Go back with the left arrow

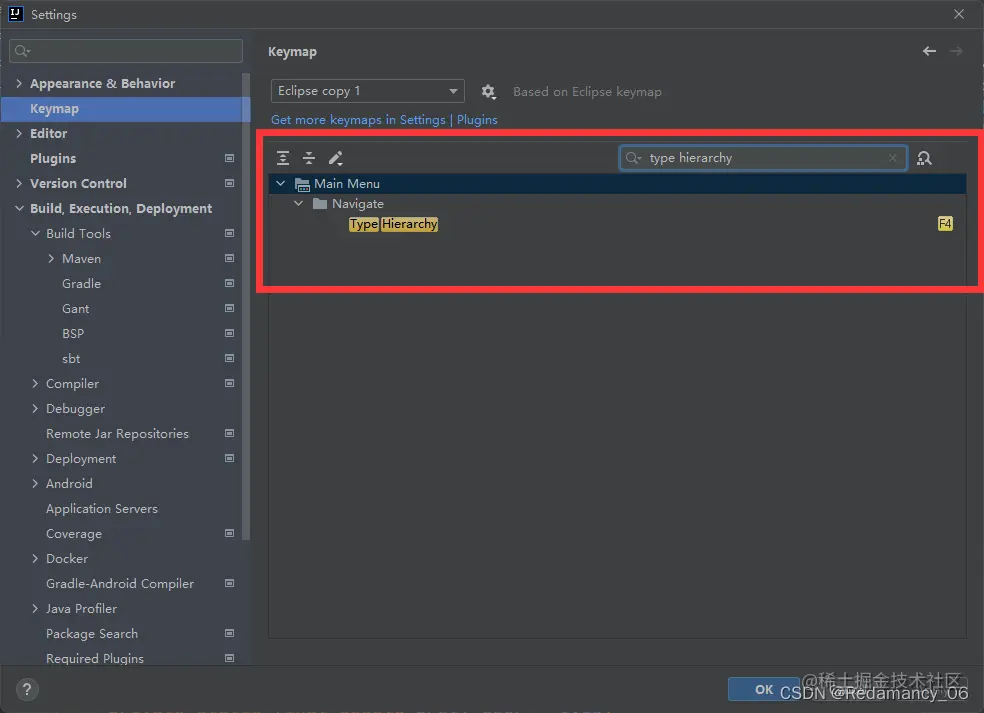point(929,51)
